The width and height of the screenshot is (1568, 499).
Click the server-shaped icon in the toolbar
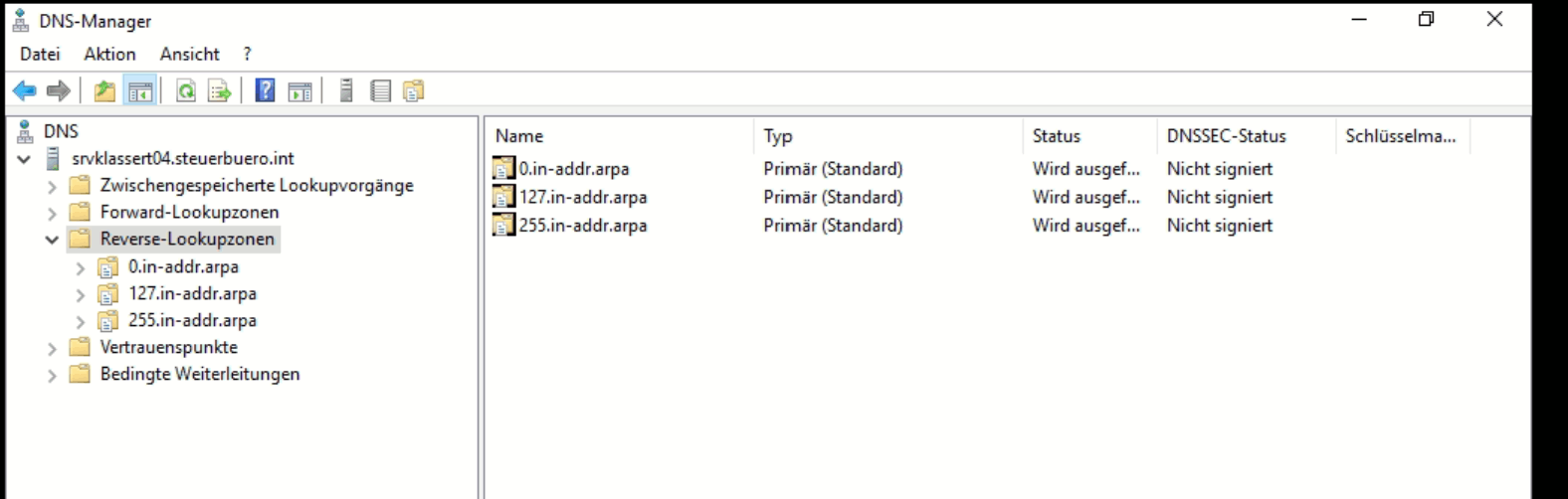tap(346, 91)
